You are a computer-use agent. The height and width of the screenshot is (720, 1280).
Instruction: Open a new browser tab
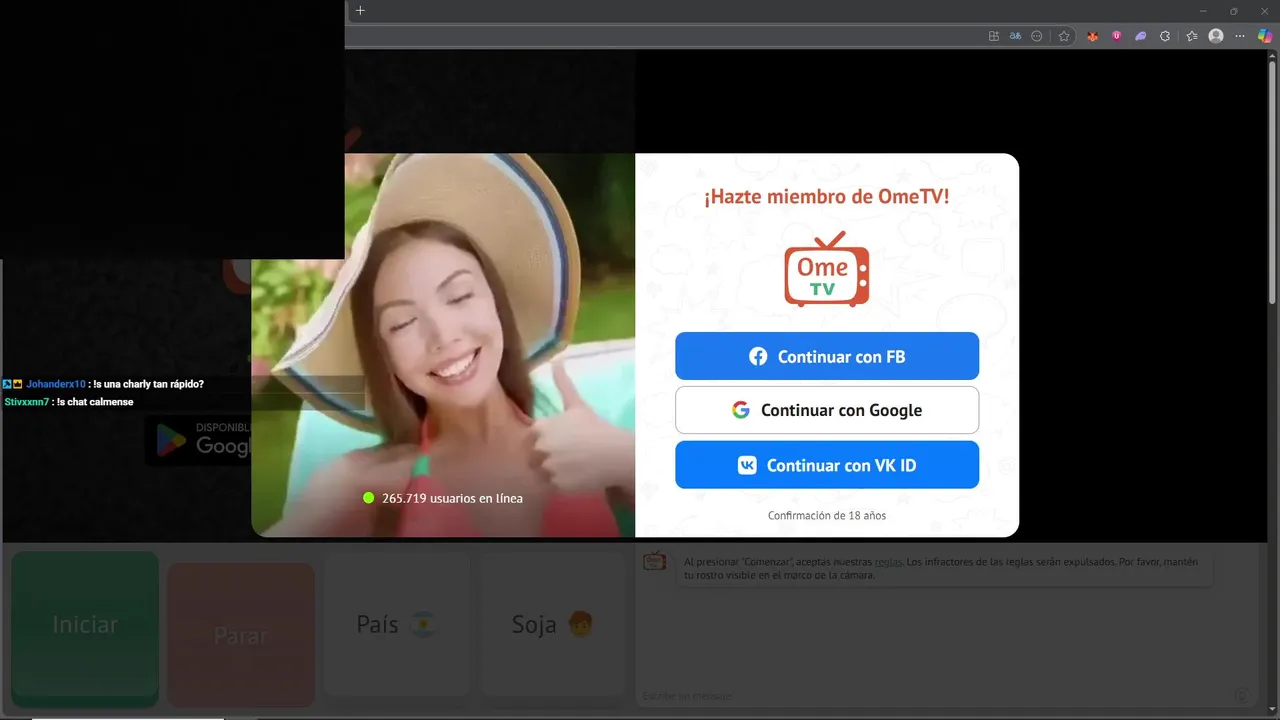coord(361,10)
